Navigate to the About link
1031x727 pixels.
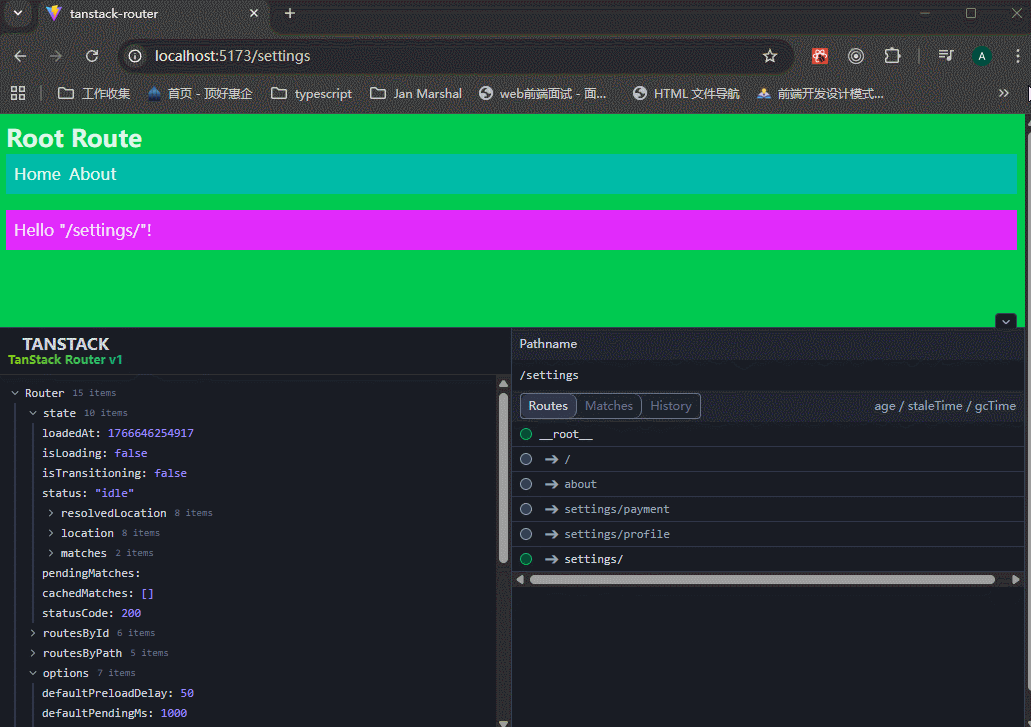(92, 174)
